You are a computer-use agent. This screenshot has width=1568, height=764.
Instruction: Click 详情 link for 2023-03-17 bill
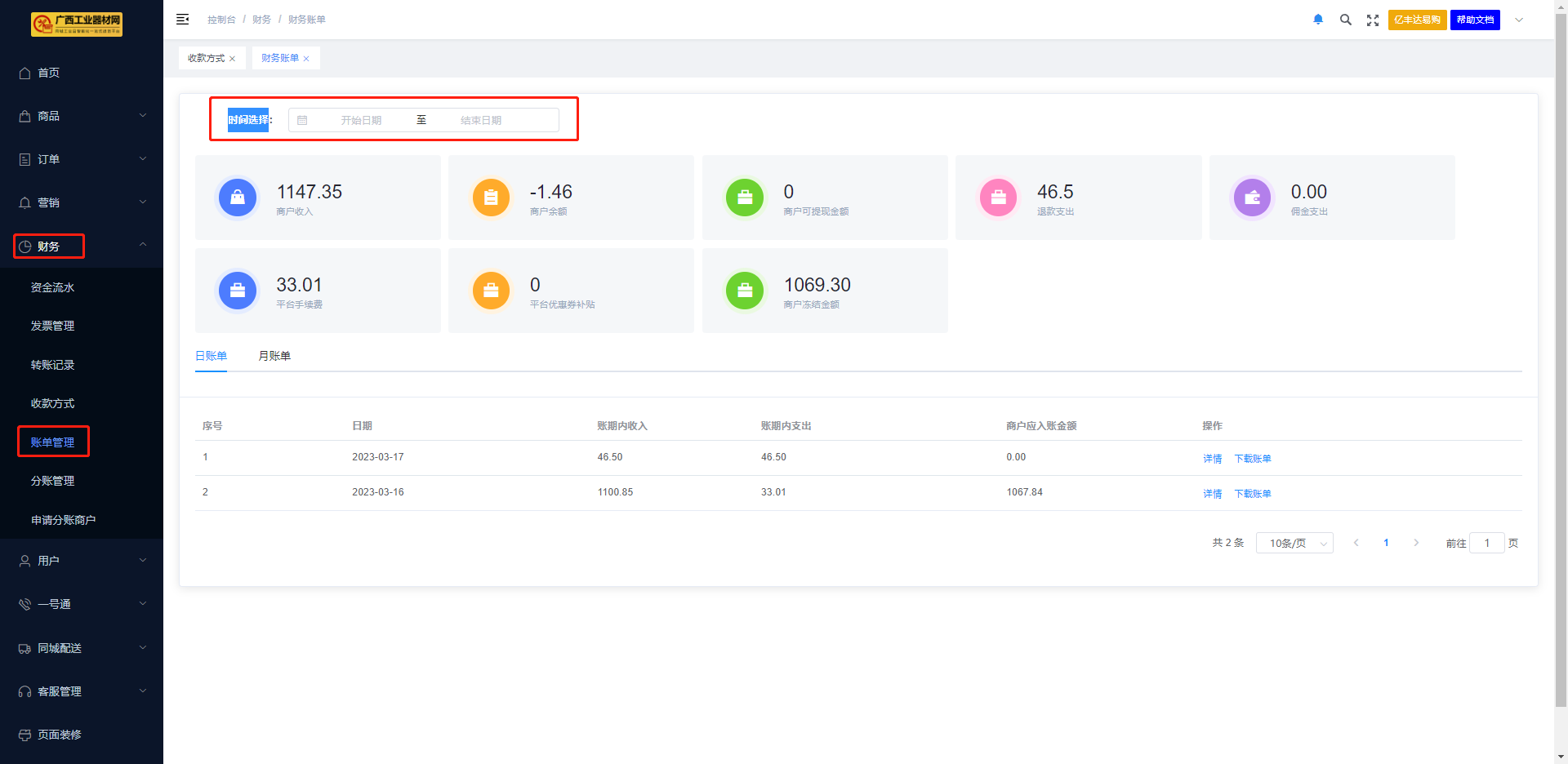(1212, 459)
